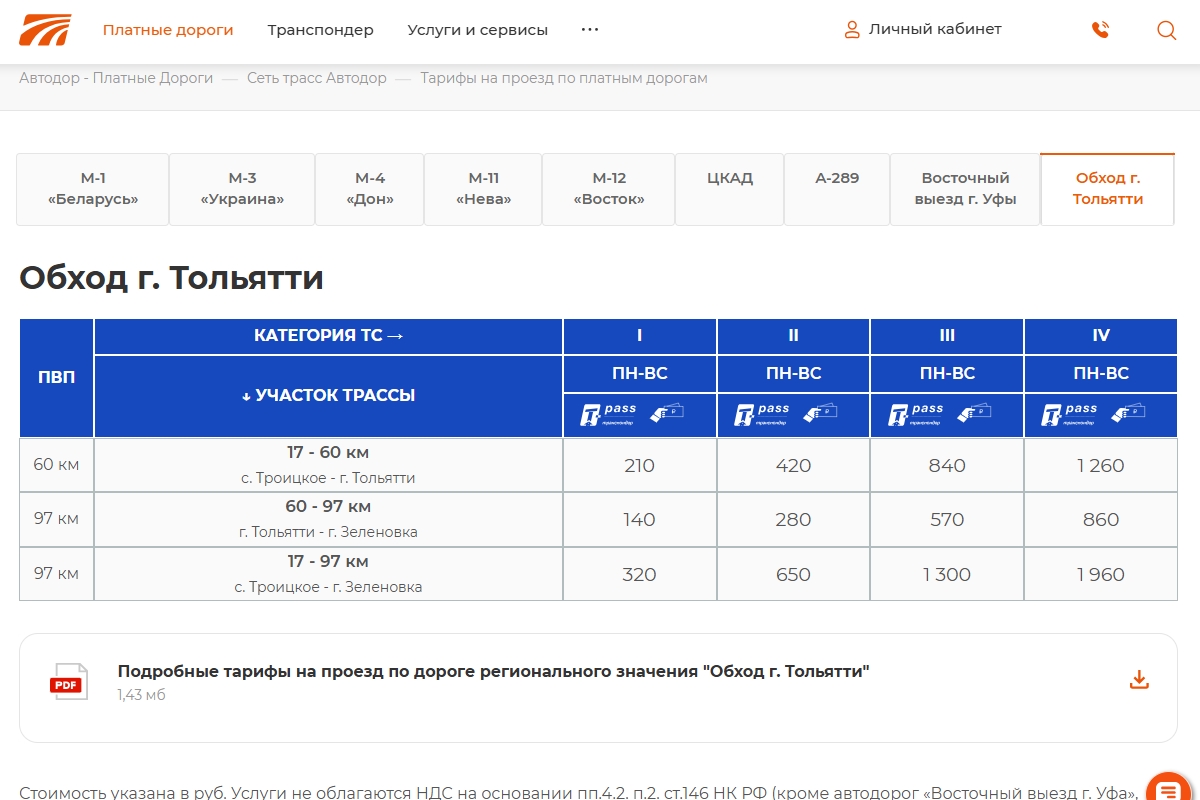Switch to М-1 «Беларусь» tab
1200x800 pixels.
click(93, 189)
